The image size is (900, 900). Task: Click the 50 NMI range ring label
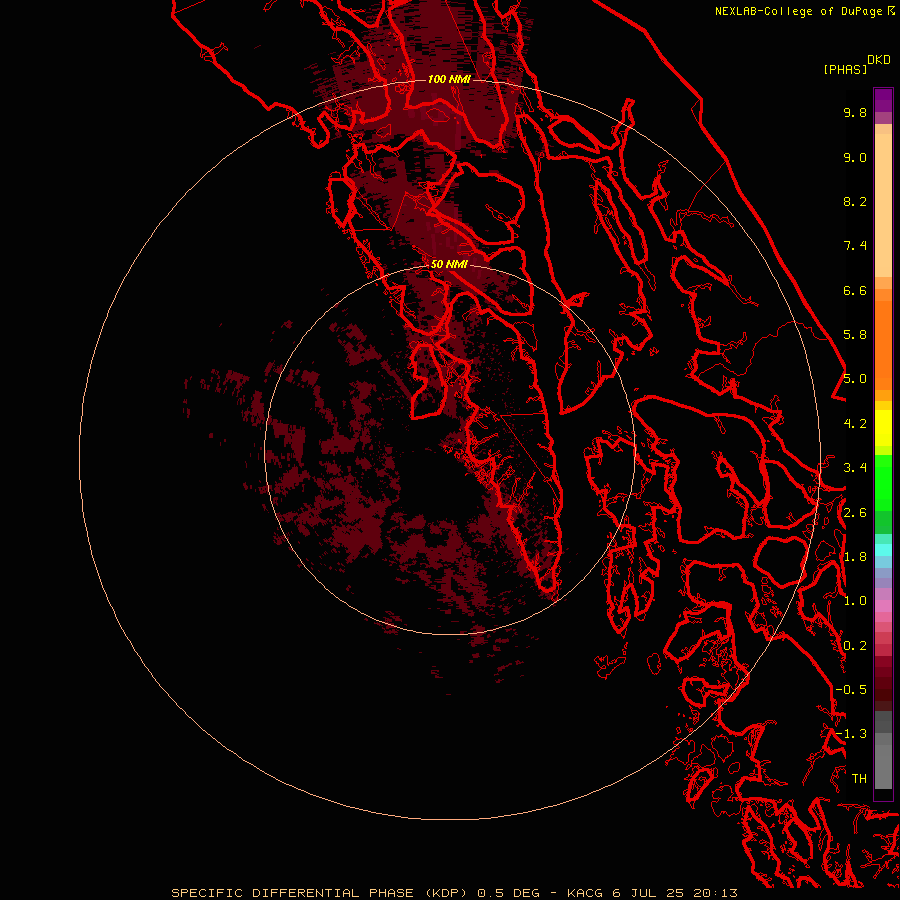(449, 264)
